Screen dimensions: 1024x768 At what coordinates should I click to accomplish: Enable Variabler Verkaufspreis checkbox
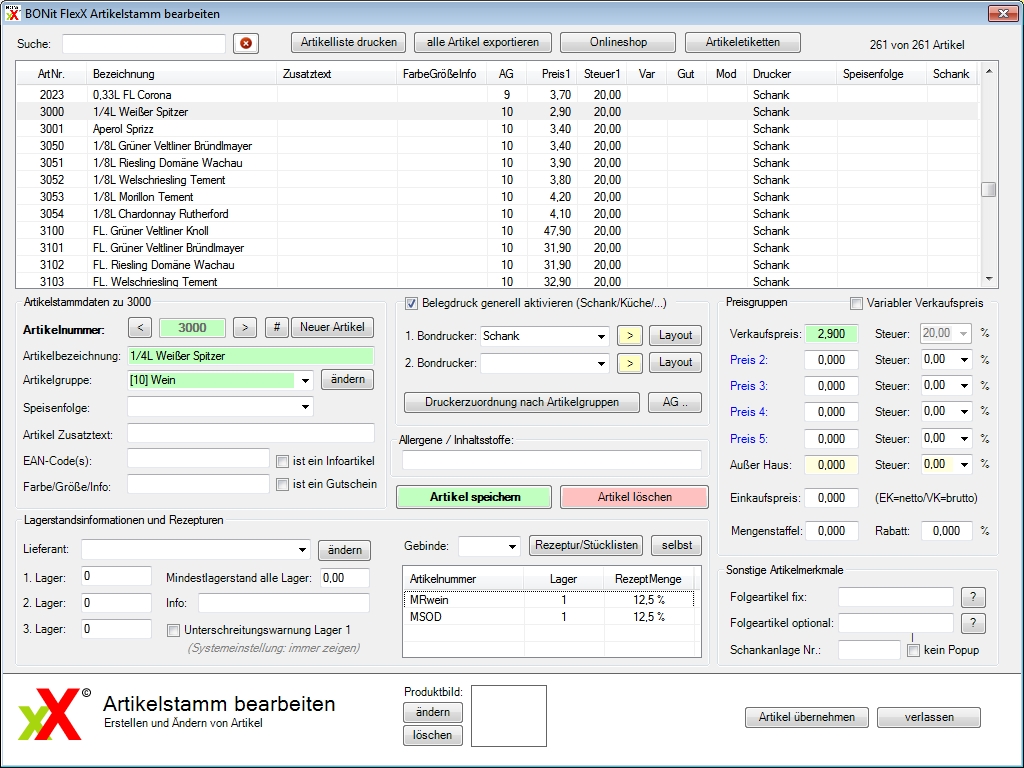[856, 303]
